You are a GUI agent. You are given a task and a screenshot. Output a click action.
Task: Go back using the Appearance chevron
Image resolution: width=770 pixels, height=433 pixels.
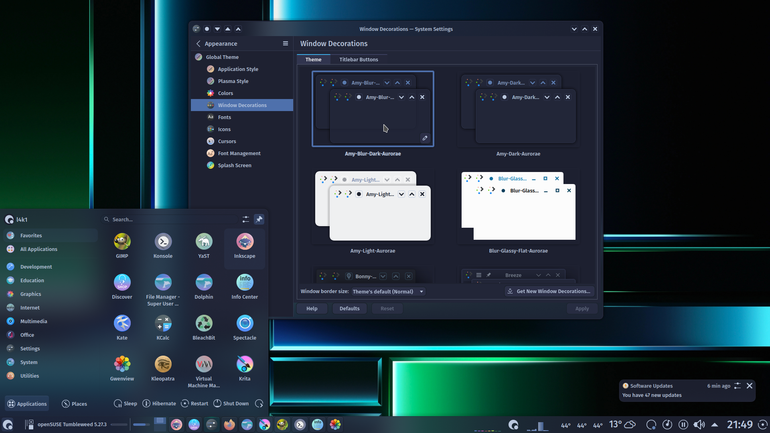tap(198, 43)
